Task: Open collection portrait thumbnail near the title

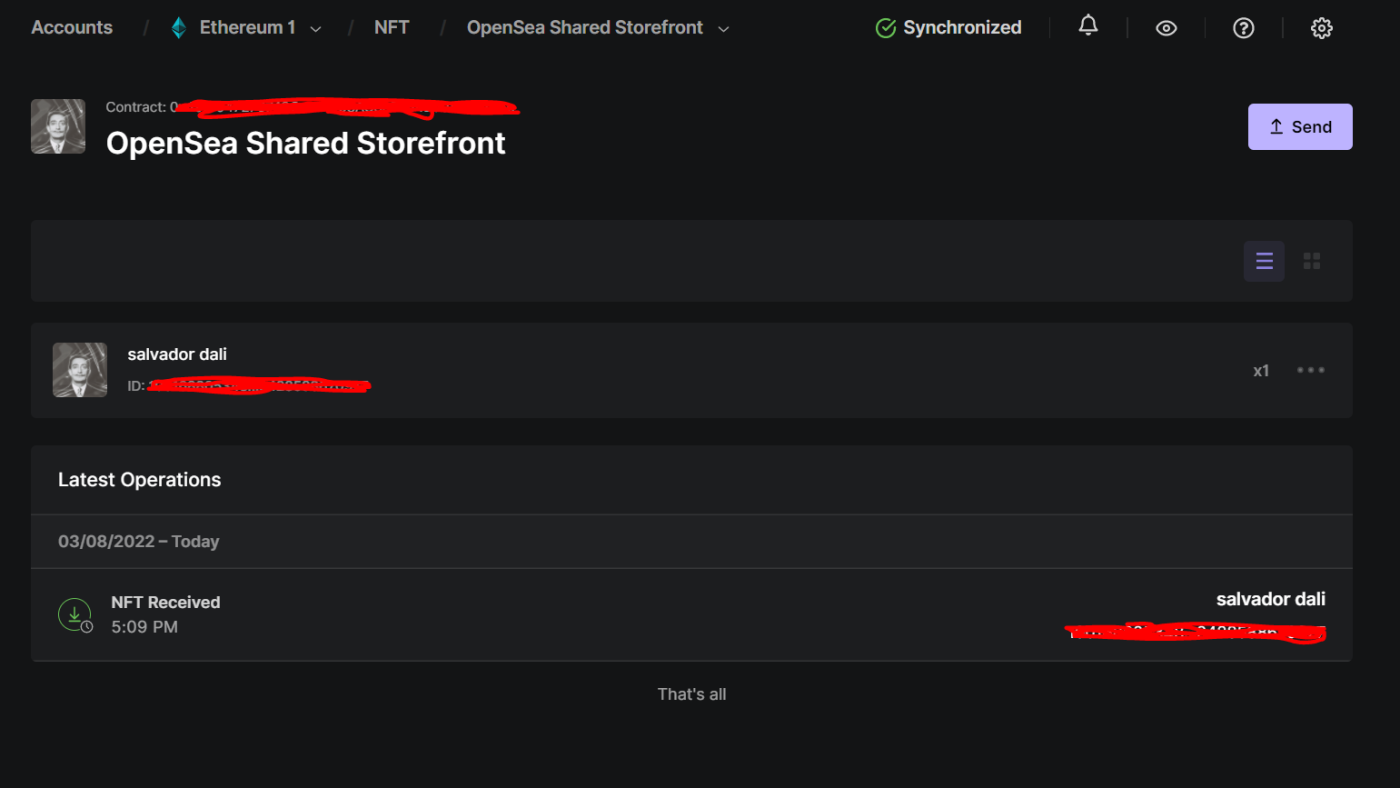Action: coord(58,126)
